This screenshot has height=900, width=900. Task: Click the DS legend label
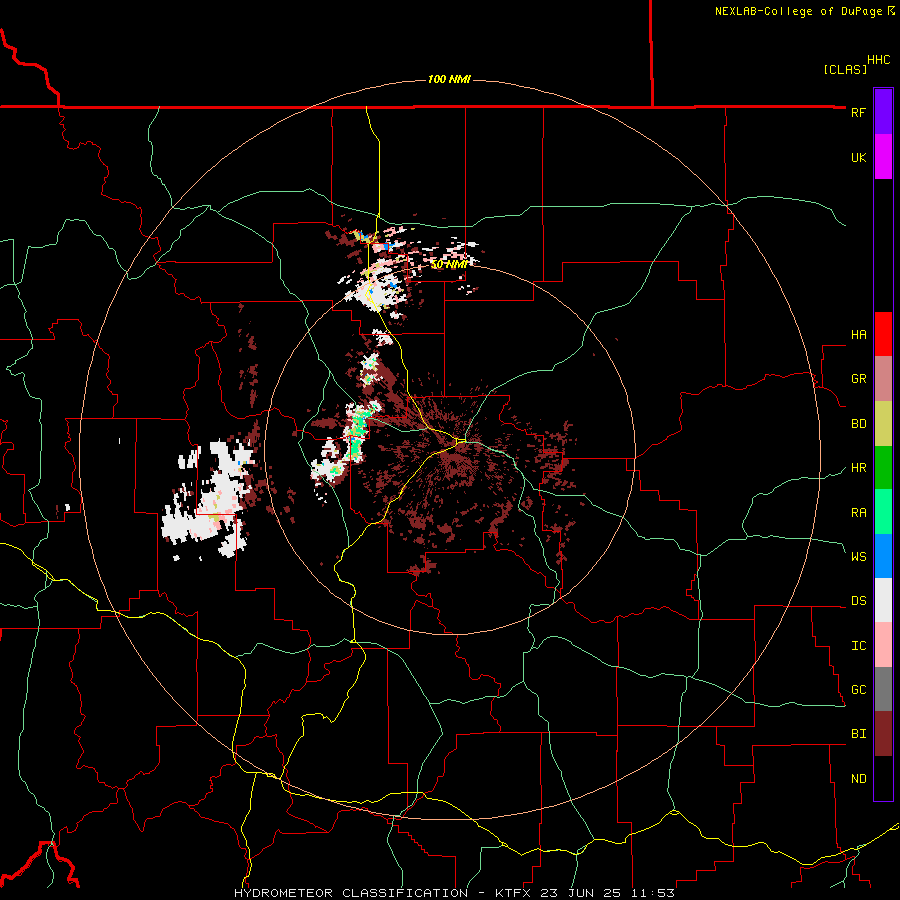tap(858, 601)
